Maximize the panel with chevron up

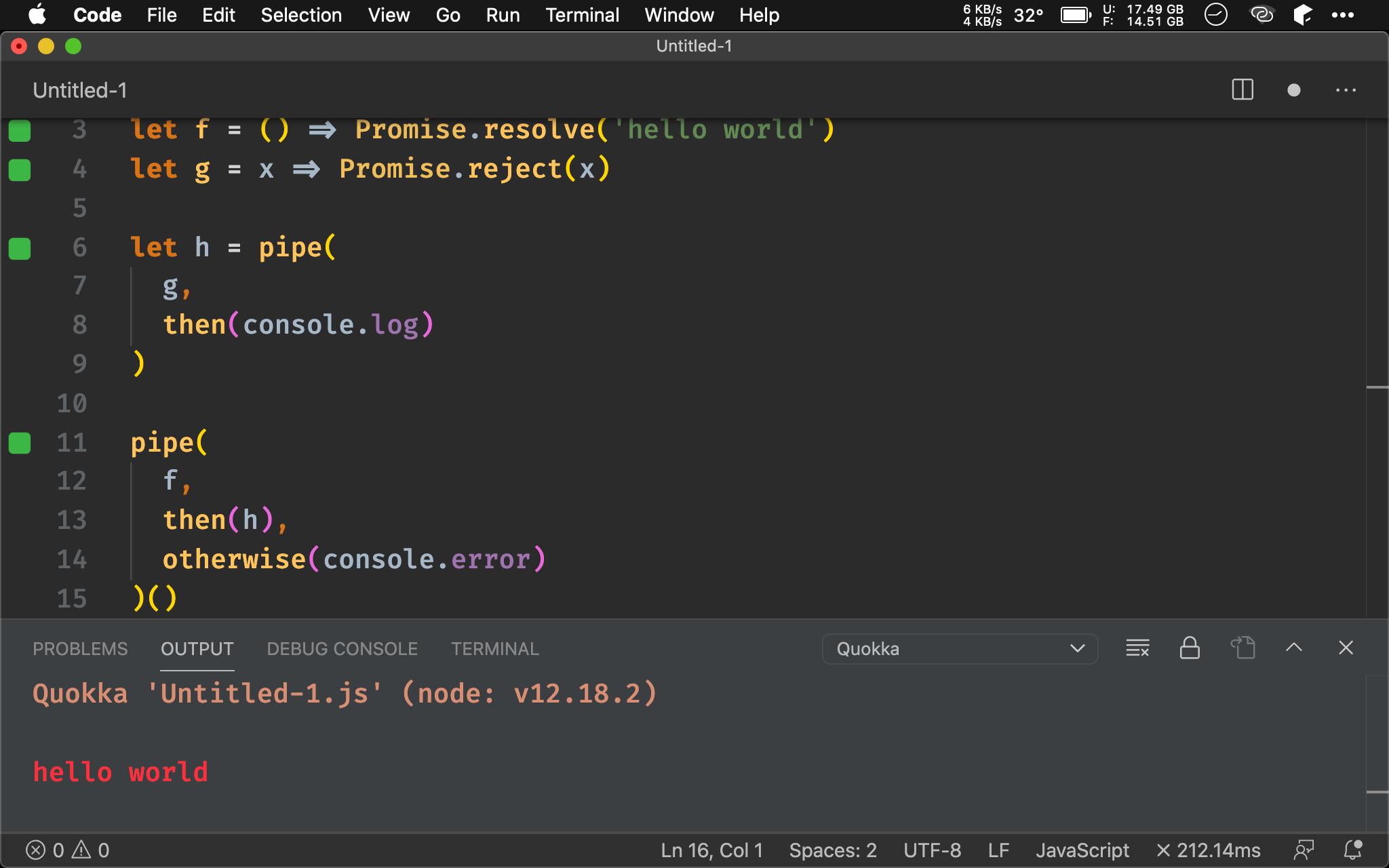[x=1294, y=648]
